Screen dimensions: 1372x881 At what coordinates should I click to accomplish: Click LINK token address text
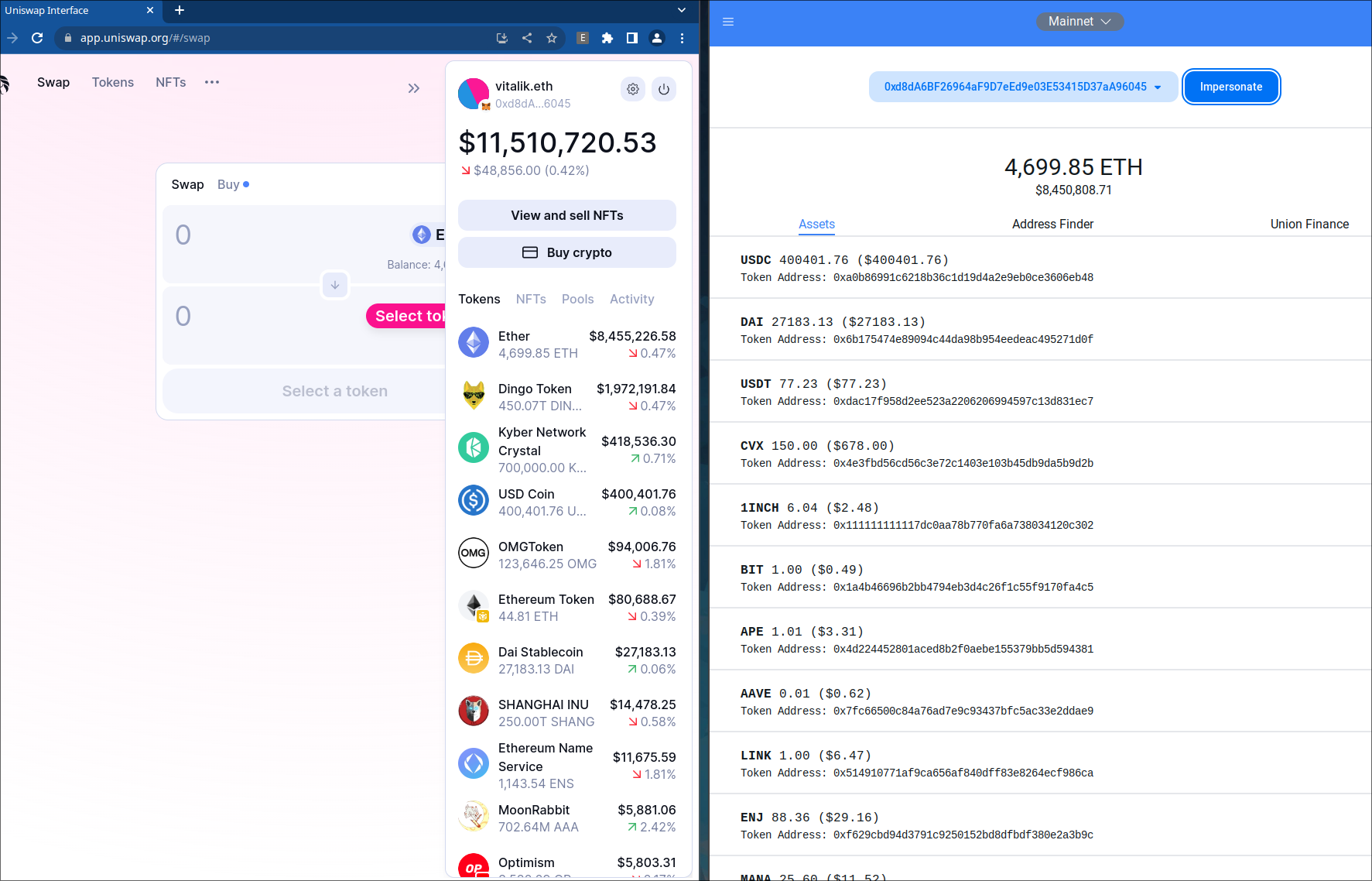click(x=963, y=773)
